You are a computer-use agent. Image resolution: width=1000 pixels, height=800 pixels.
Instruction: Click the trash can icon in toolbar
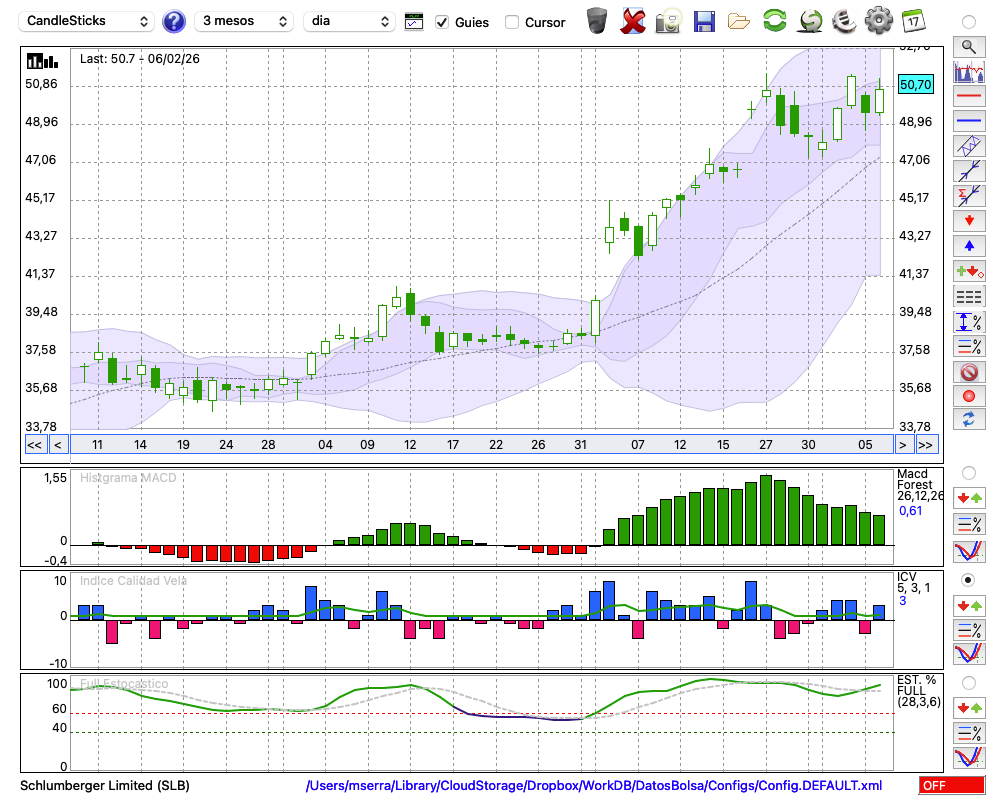pos(597,21)
